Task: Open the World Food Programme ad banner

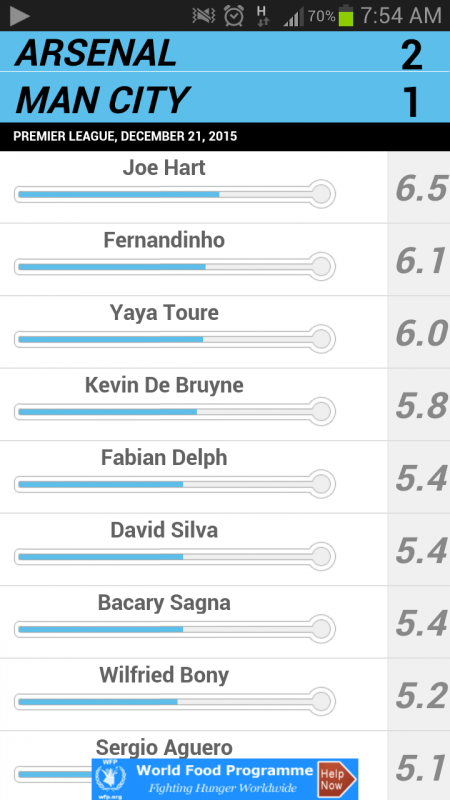Action: (x=225, y=779)
